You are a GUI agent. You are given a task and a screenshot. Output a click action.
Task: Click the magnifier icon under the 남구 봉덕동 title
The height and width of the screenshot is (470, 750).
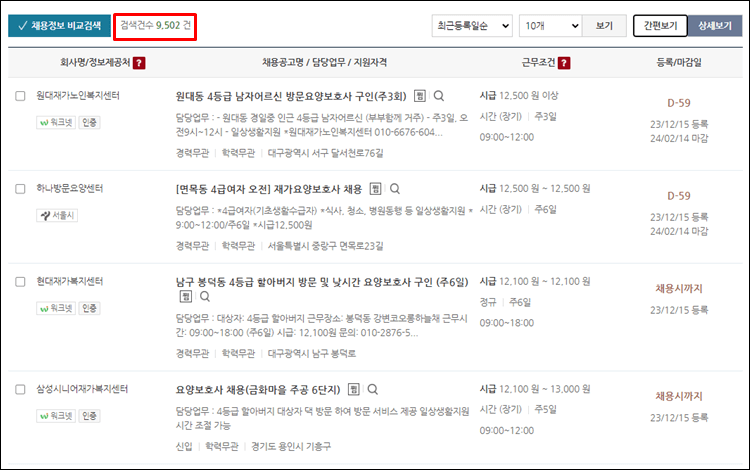coord(204,297)
